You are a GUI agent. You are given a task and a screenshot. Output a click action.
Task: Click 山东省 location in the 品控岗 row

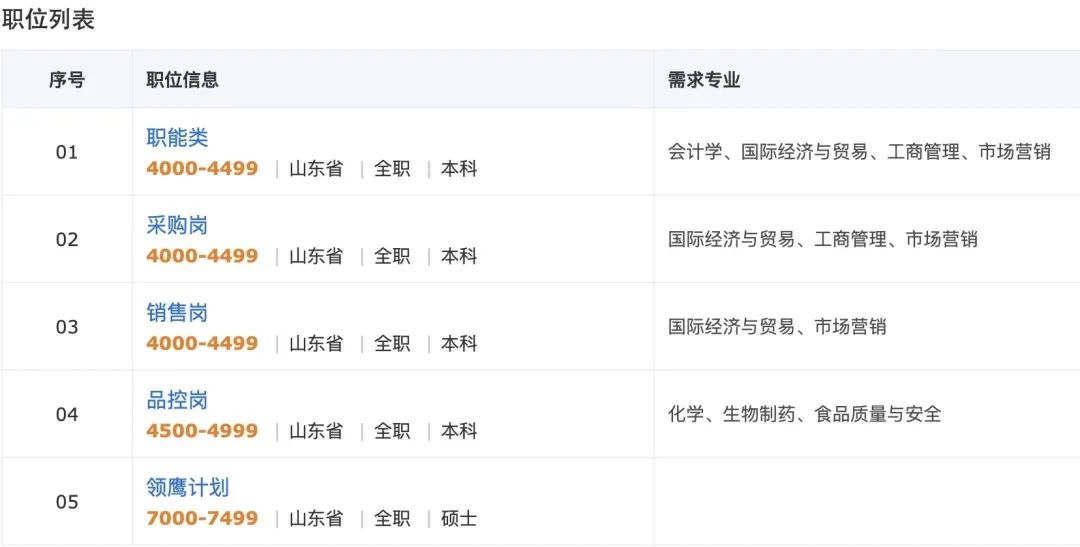[x=316, y=431]
